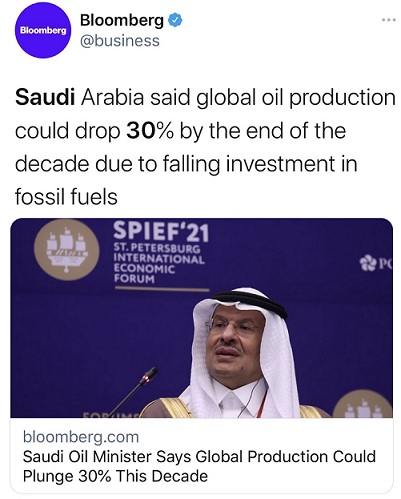Visit the @business handle profile
The width and height of the screenshot is (401, 499).
(x=120, y=41)
